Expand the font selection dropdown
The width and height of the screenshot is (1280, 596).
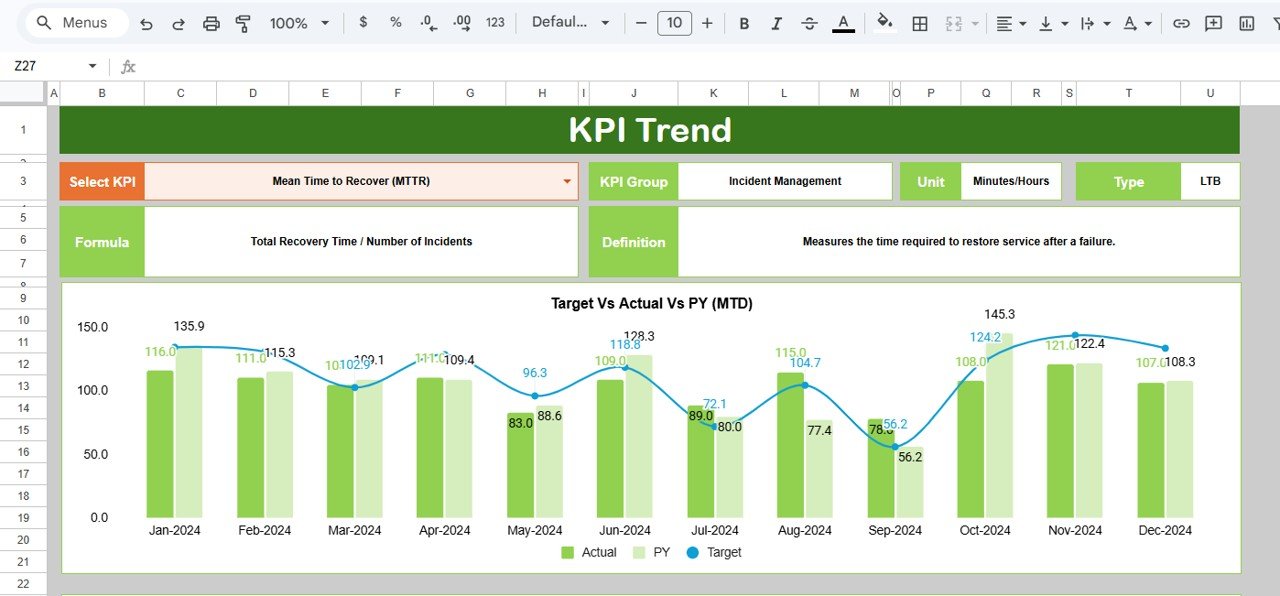(x=606, y=22)
